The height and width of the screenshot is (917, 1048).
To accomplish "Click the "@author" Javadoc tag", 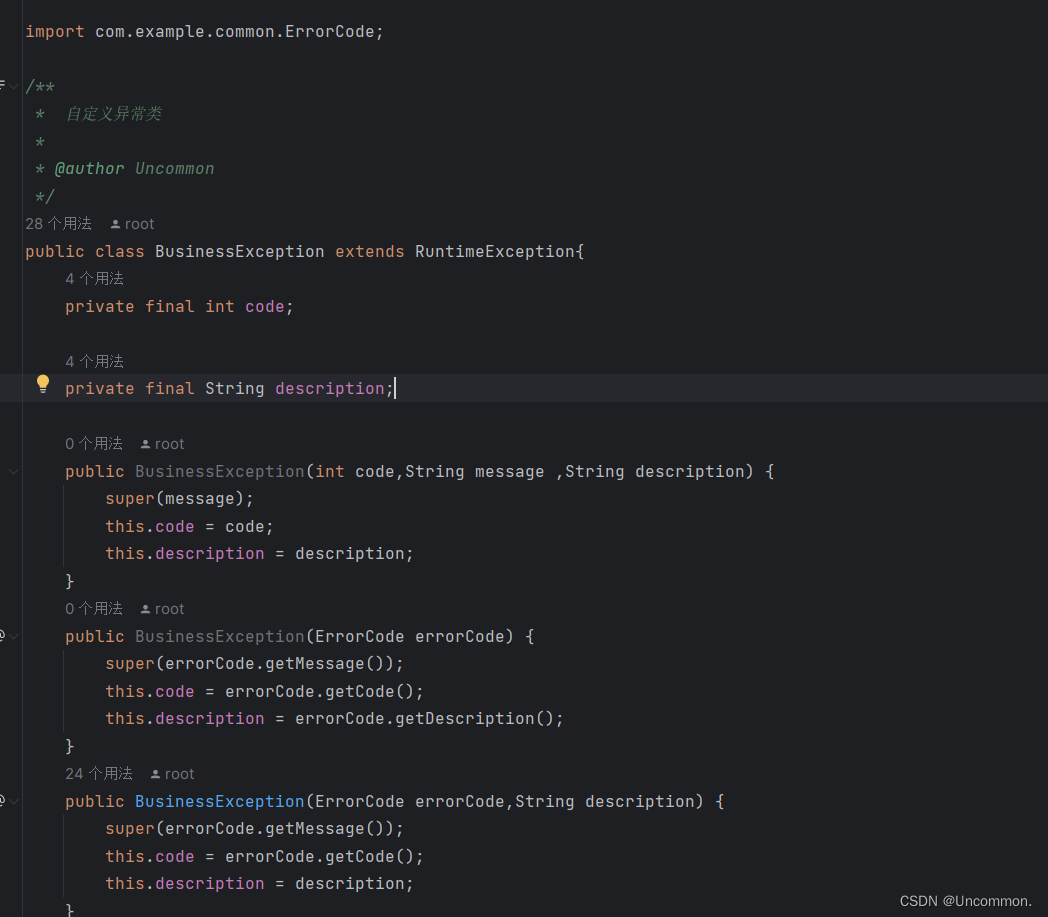I will [x=90, y=168].
